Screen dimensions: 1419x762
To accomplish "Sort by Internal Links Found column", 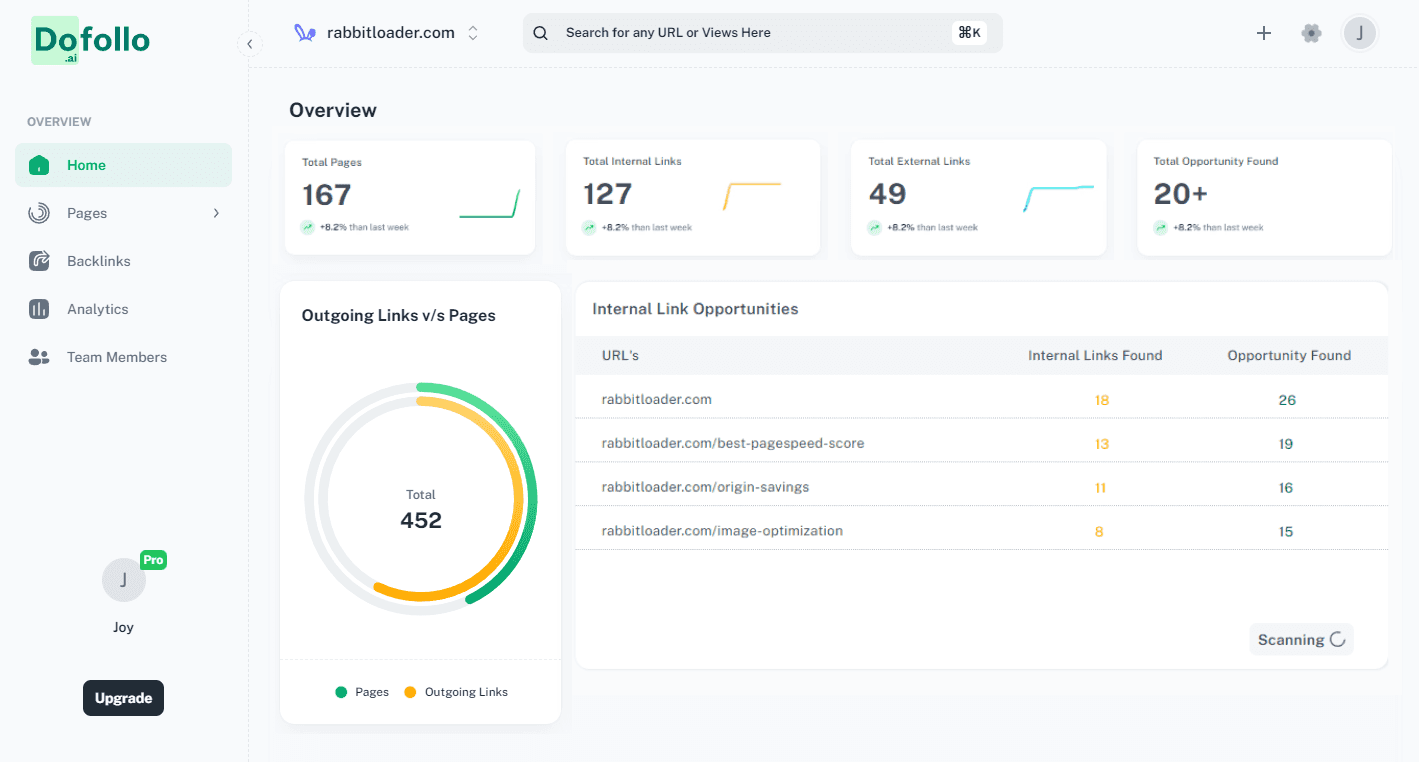I will click(x=1095, y=355).
